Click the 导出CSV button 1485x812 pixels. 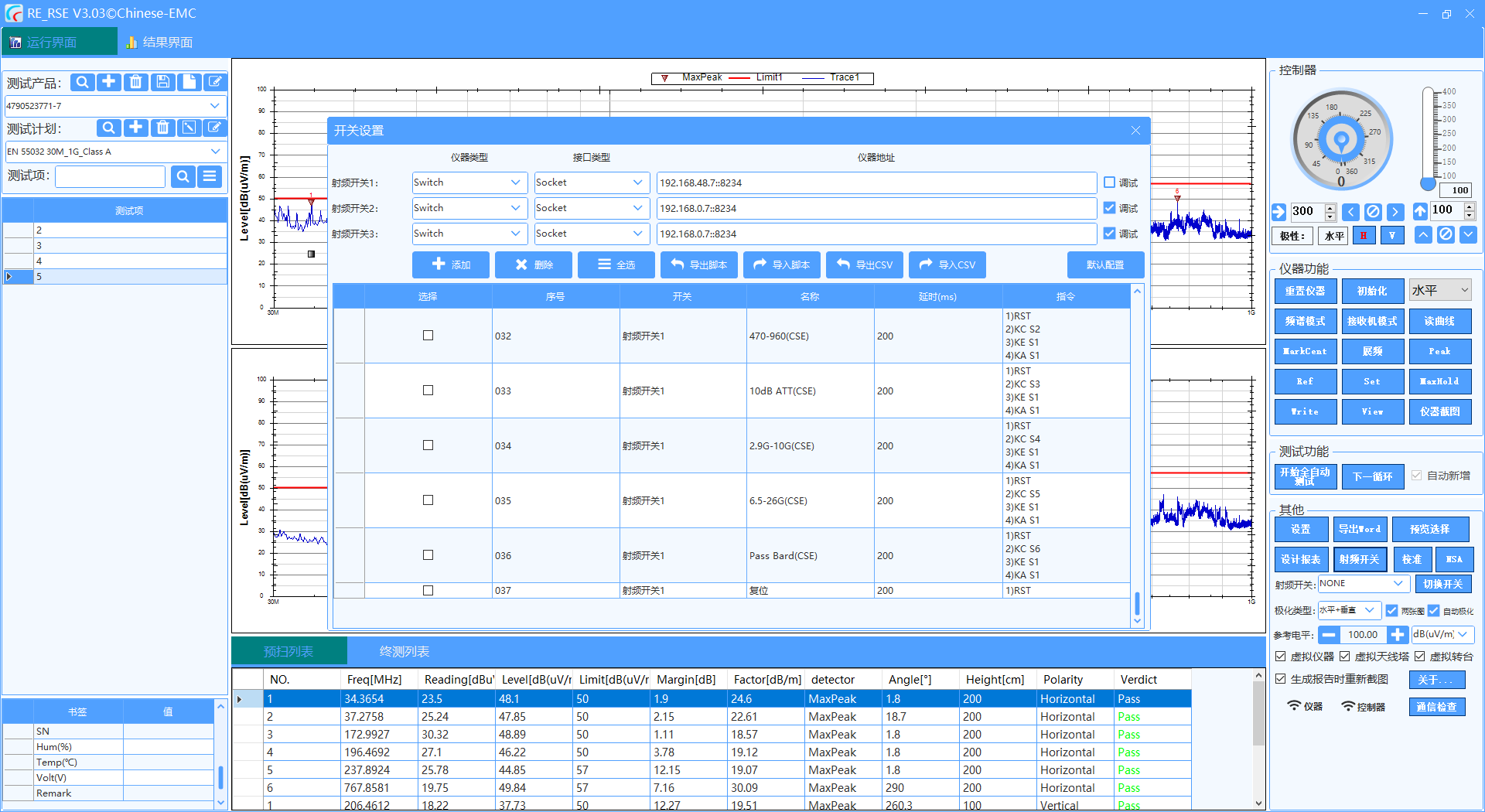[x=865, y=264]
